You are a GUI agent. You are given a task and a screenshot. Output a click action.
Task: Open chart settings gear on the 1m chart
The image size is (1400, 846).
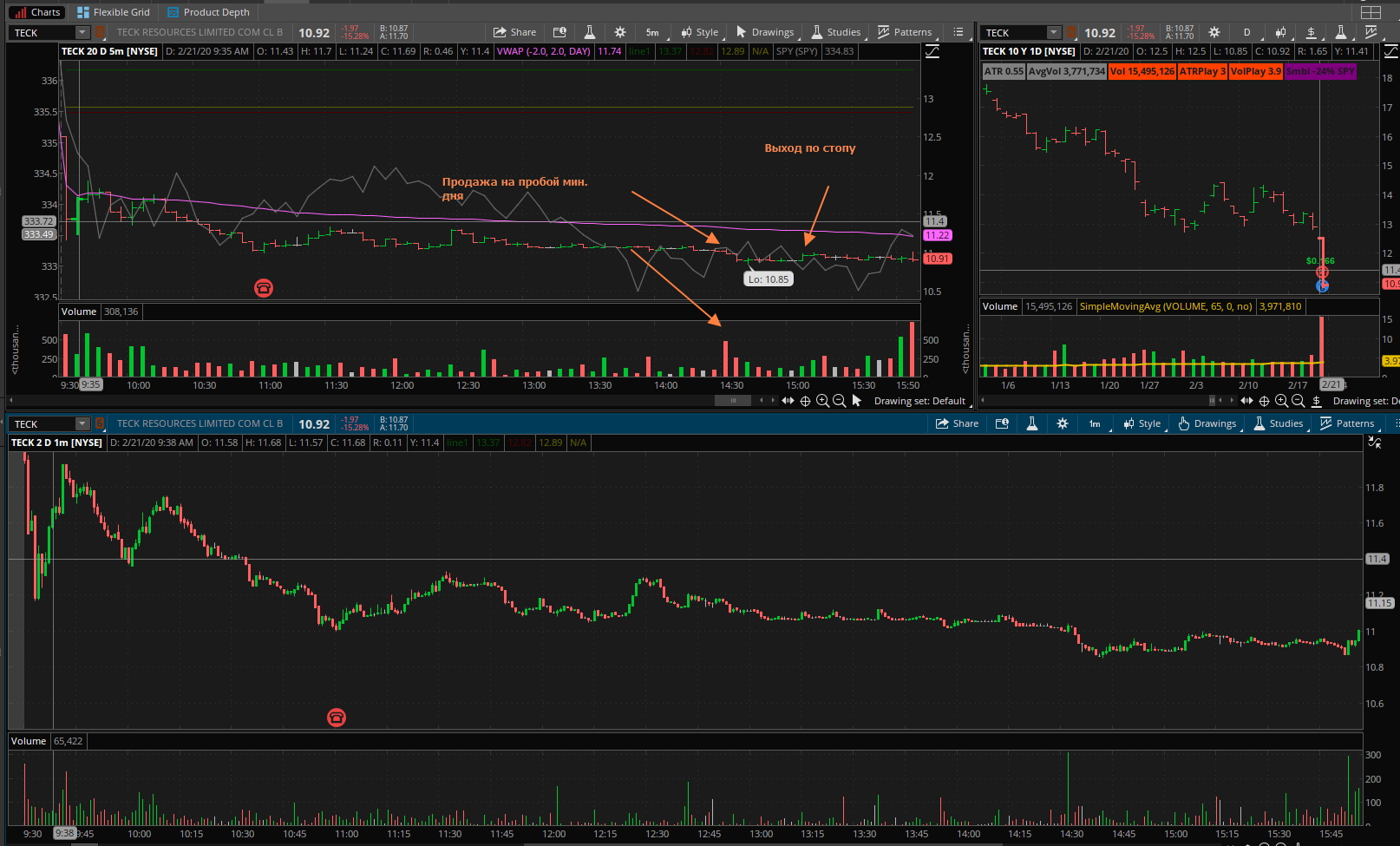pos(1063,423)
